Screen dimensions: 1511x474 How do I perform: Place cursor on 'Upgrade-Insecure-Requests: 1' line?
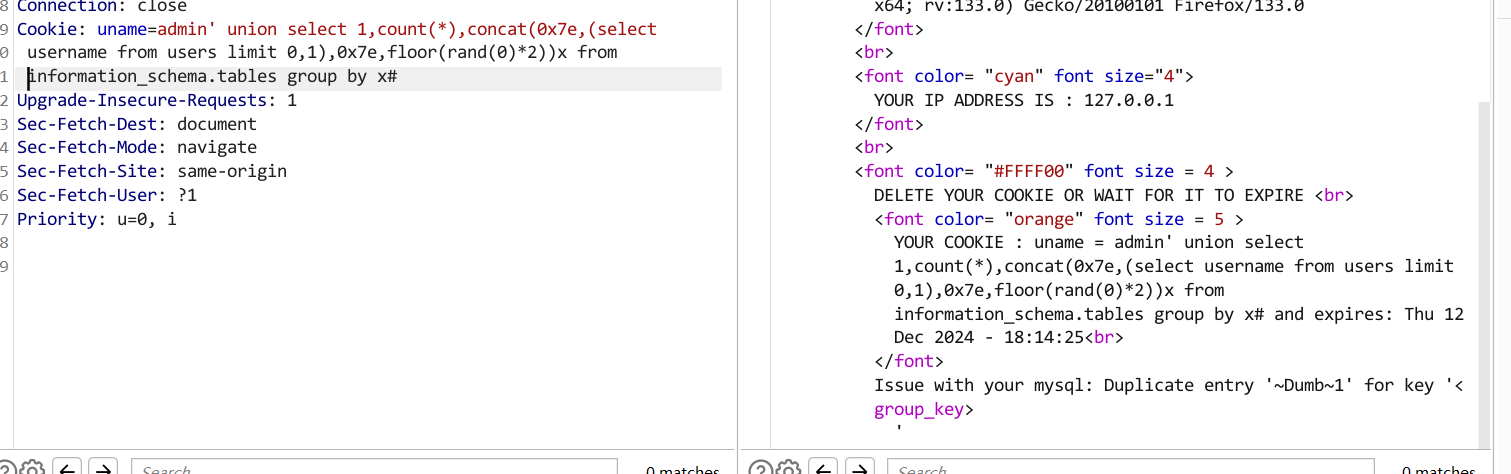click(x=157, y=101)
